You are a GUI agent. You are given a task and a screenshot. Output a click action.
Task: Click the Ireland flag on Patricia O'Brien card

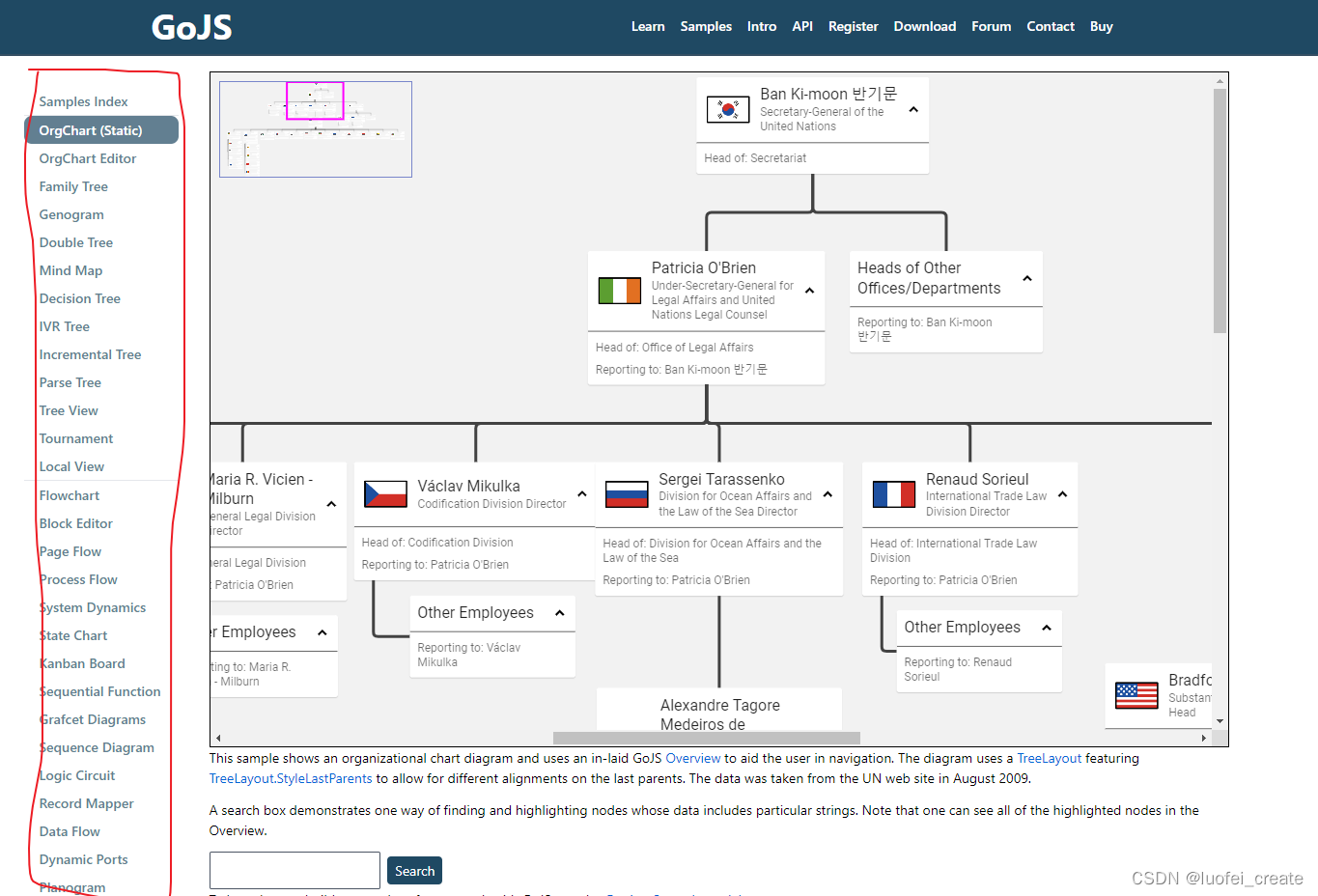coord(620,291)
